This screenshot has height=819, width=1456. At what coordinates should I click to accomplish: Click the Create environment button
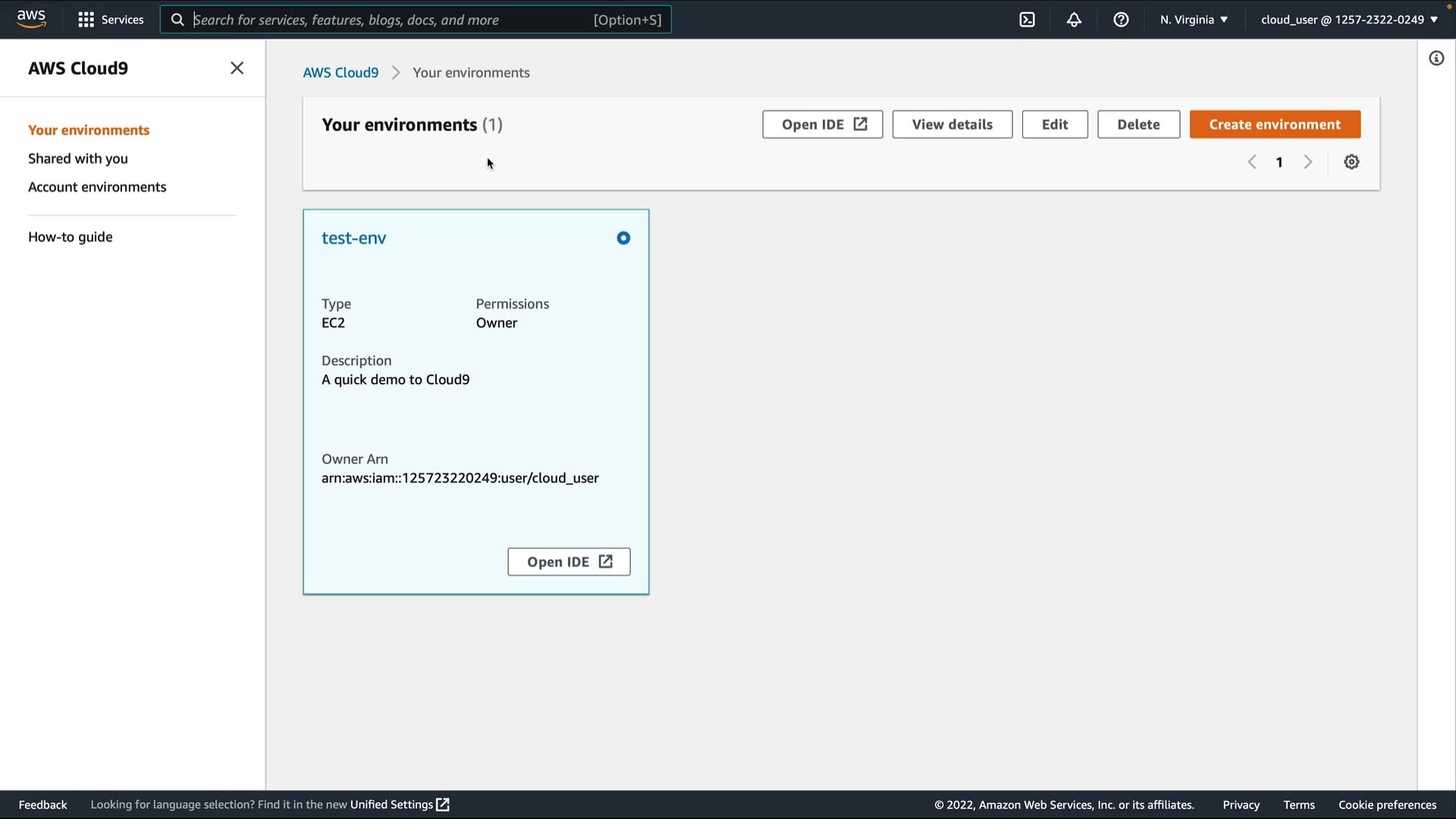pos(1275,124)
